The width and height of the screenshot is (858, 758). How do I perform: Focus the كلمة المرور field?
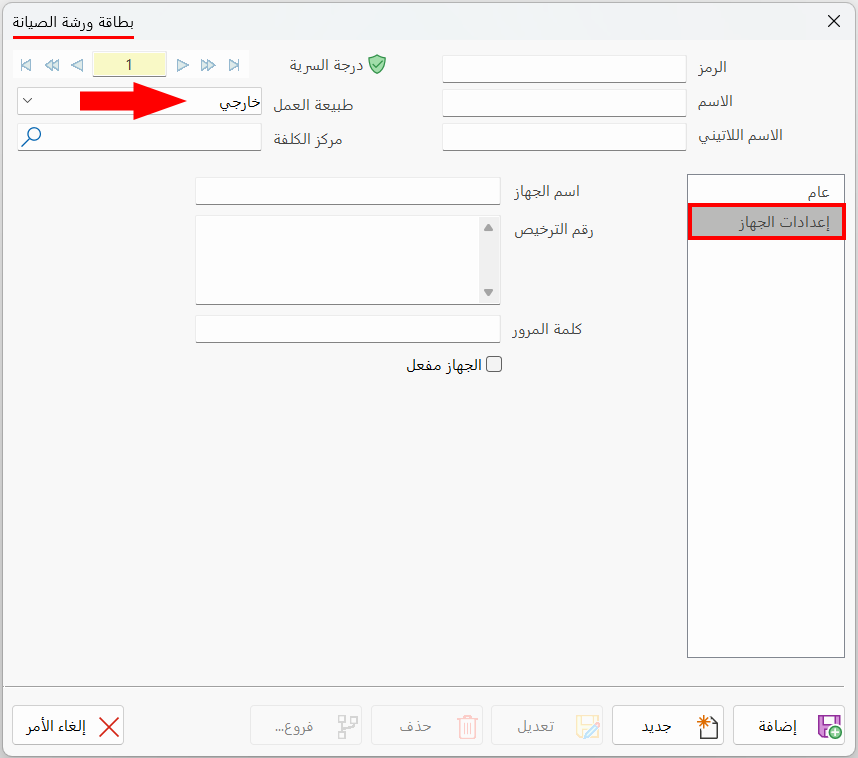(348, 329)
